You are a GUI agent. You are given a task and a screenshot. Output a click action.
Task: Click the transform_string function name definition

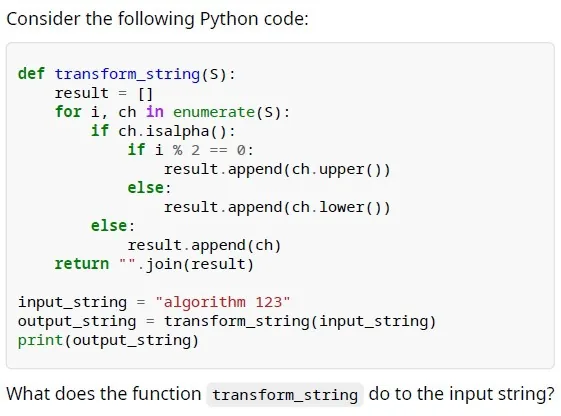(127, 74)
